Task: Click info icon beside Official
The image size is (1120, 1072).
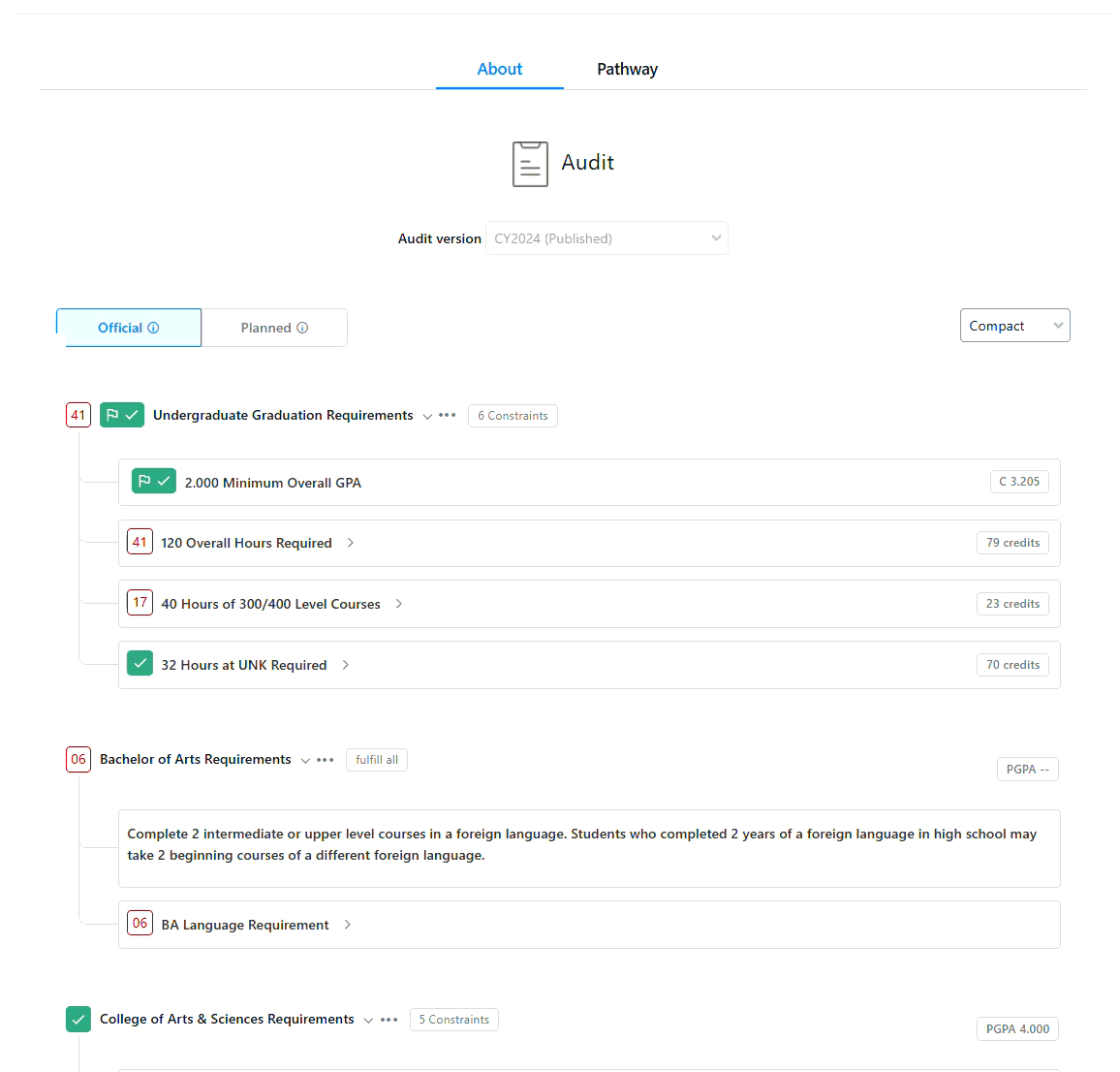Action: 154,328
